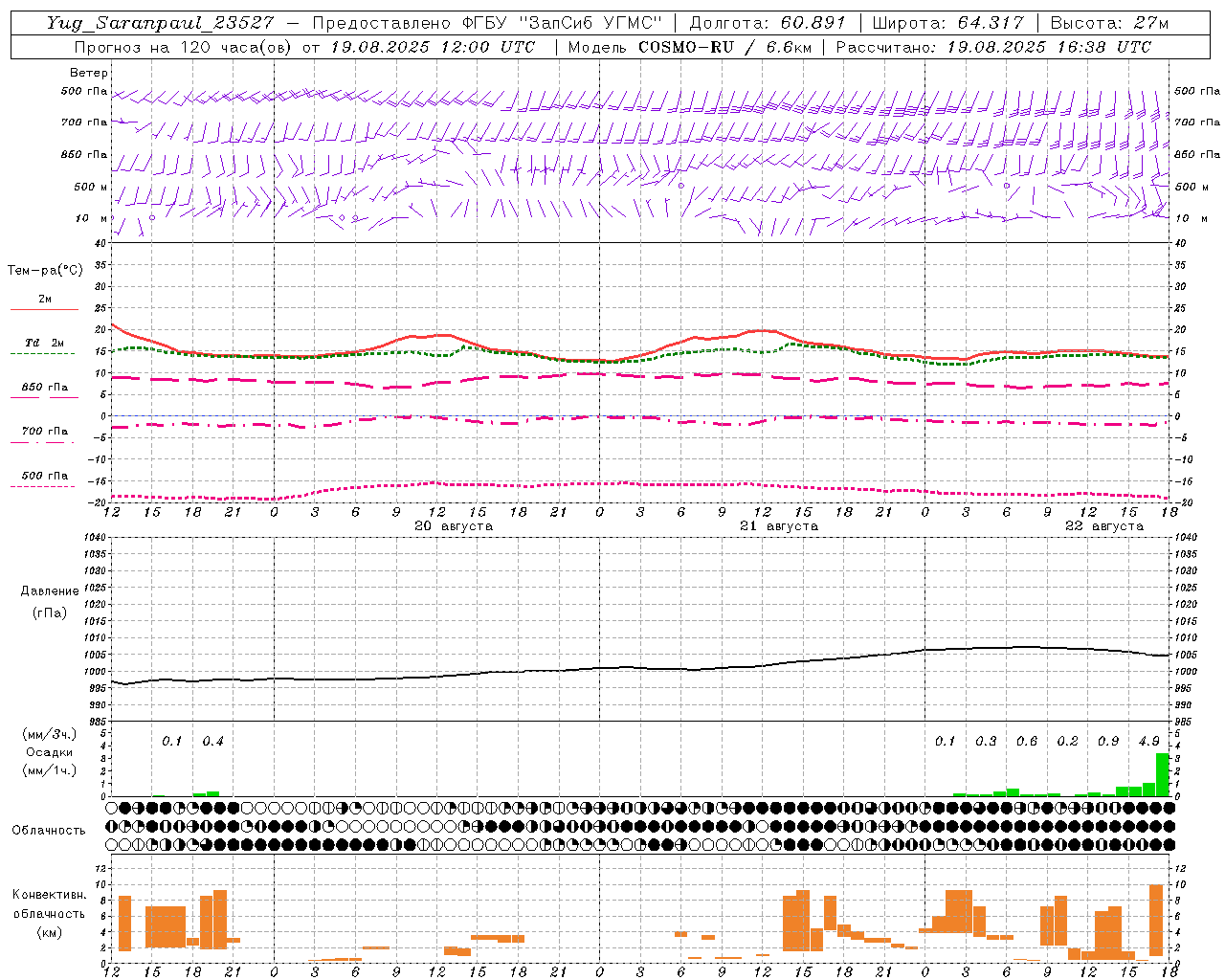Select the Давление pressure panel label
The height and width of the screenshot is (980, 1225).
pos(50,591)
